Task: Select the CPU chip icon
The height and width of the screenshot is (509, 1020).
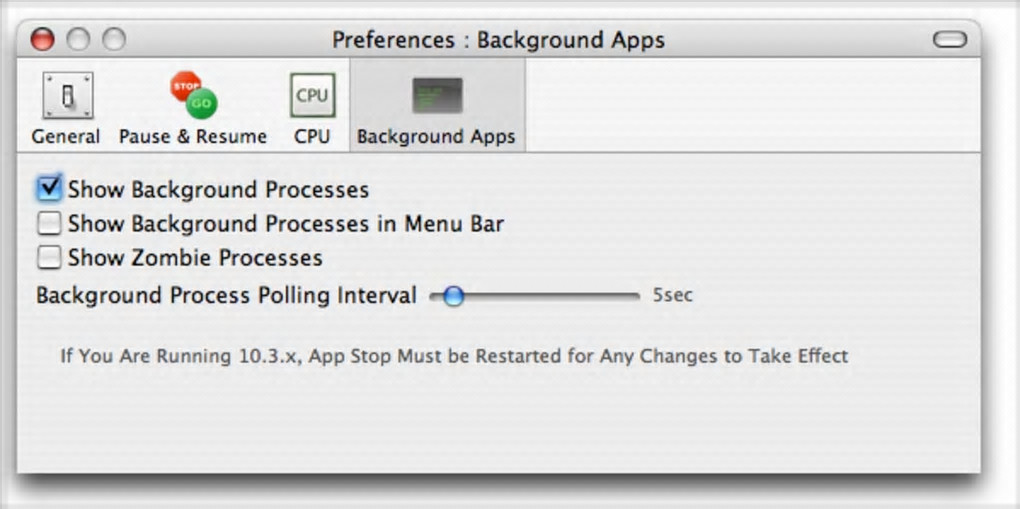Action: click(x=312, y=96)
